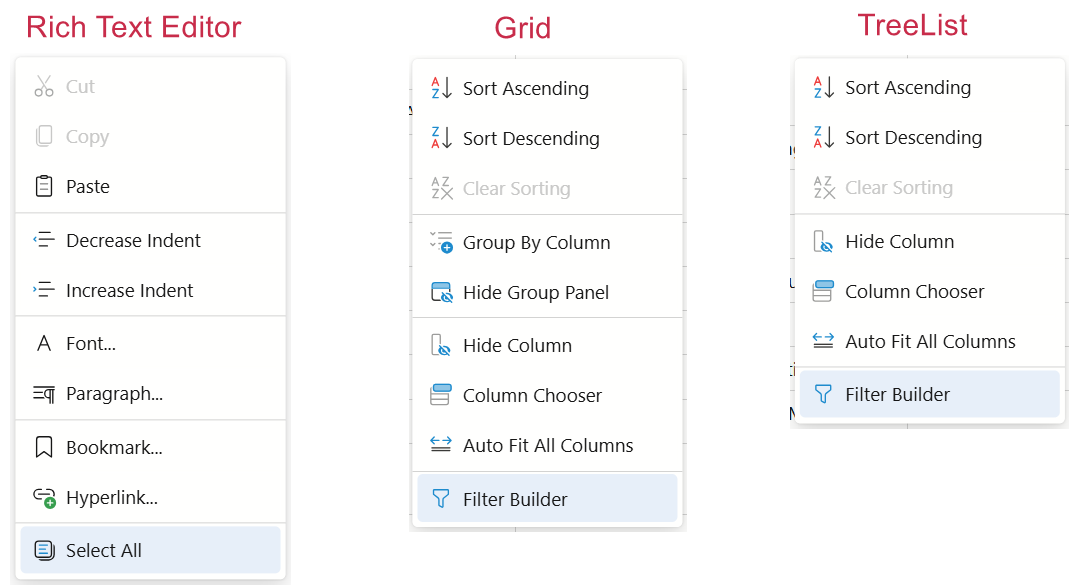Select the Auto Fit All Columns icon in TreeList
This screenshot has width=1086, height=587.
pos(822,341)
